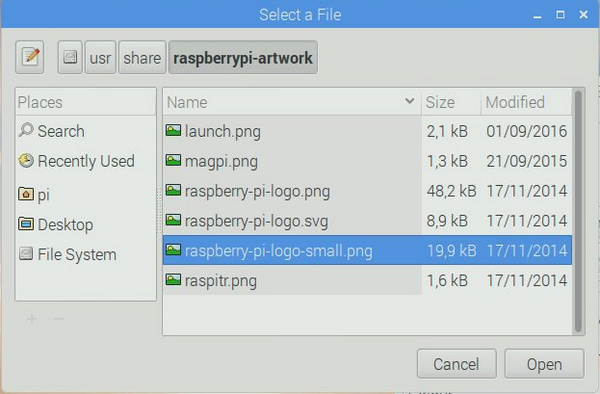The width and height of the screenshot is (600, 394).
Task: Maximize the Select a File window
Action: coord(560,15)
